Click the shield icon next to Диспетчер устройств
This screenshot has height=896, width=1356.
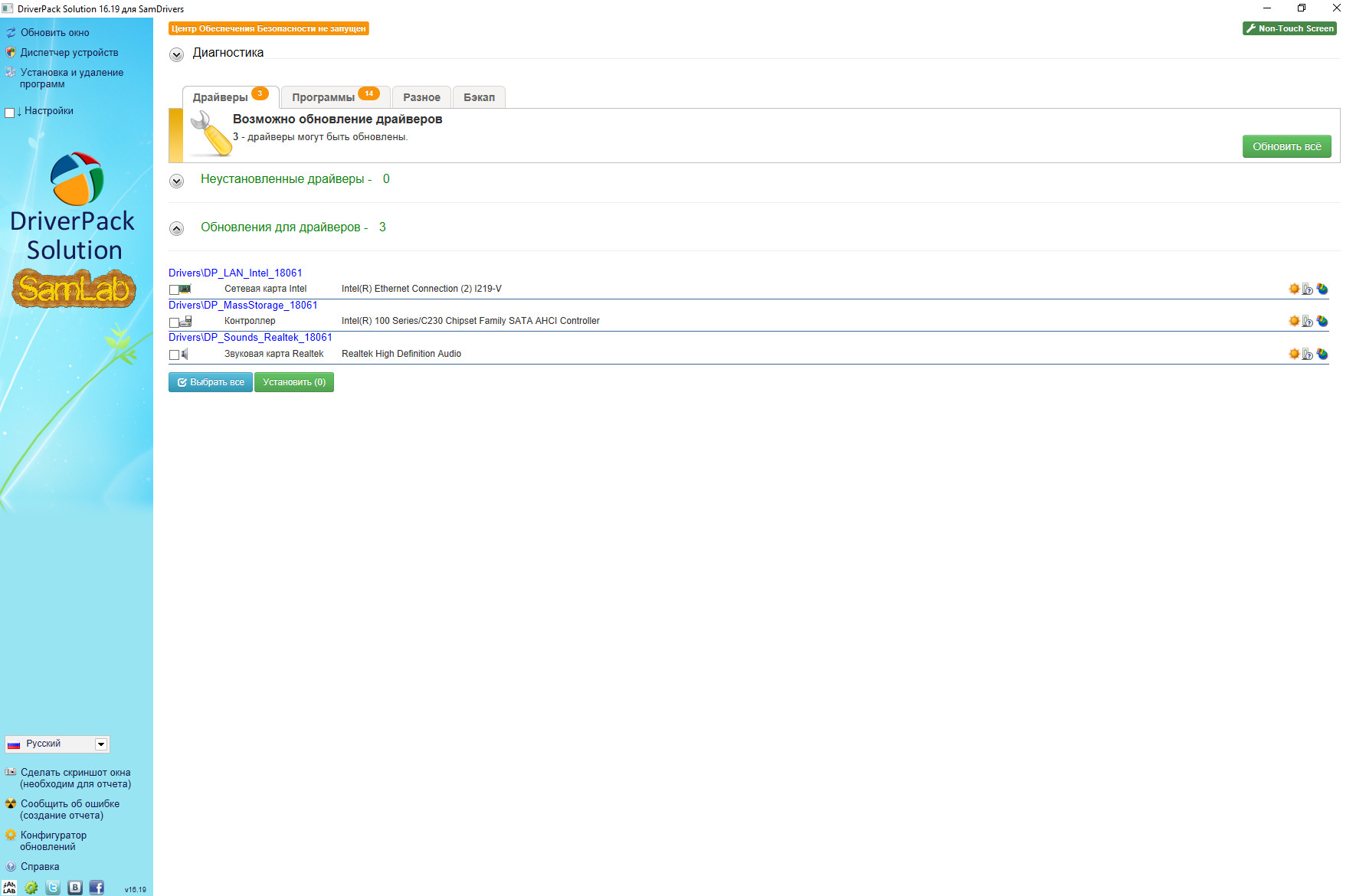pyautogui.click(x=11, y=53)
